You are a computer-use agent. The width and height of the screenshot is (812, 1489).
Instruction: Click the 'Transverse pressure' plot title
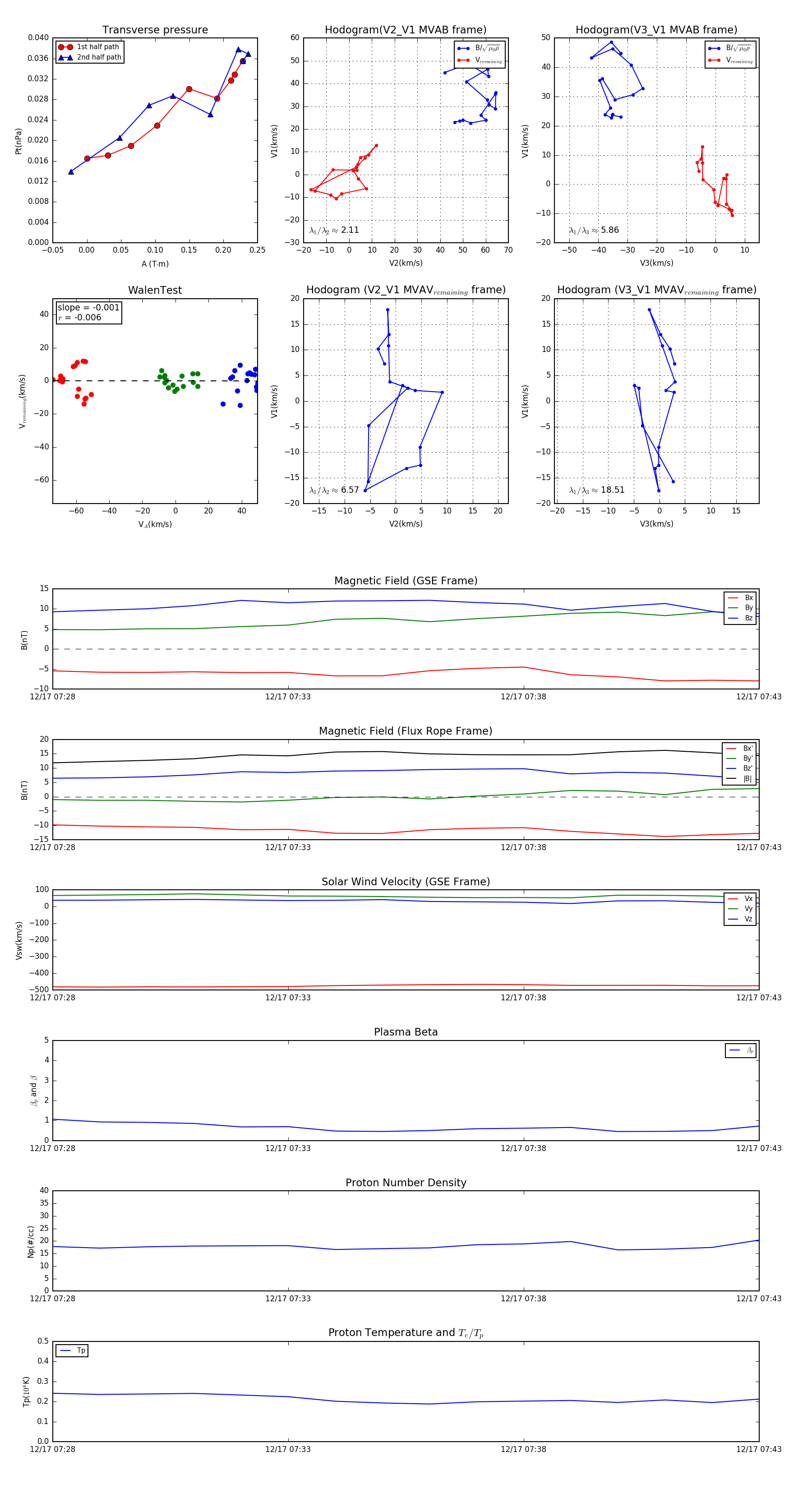click(x=155, y=30)
